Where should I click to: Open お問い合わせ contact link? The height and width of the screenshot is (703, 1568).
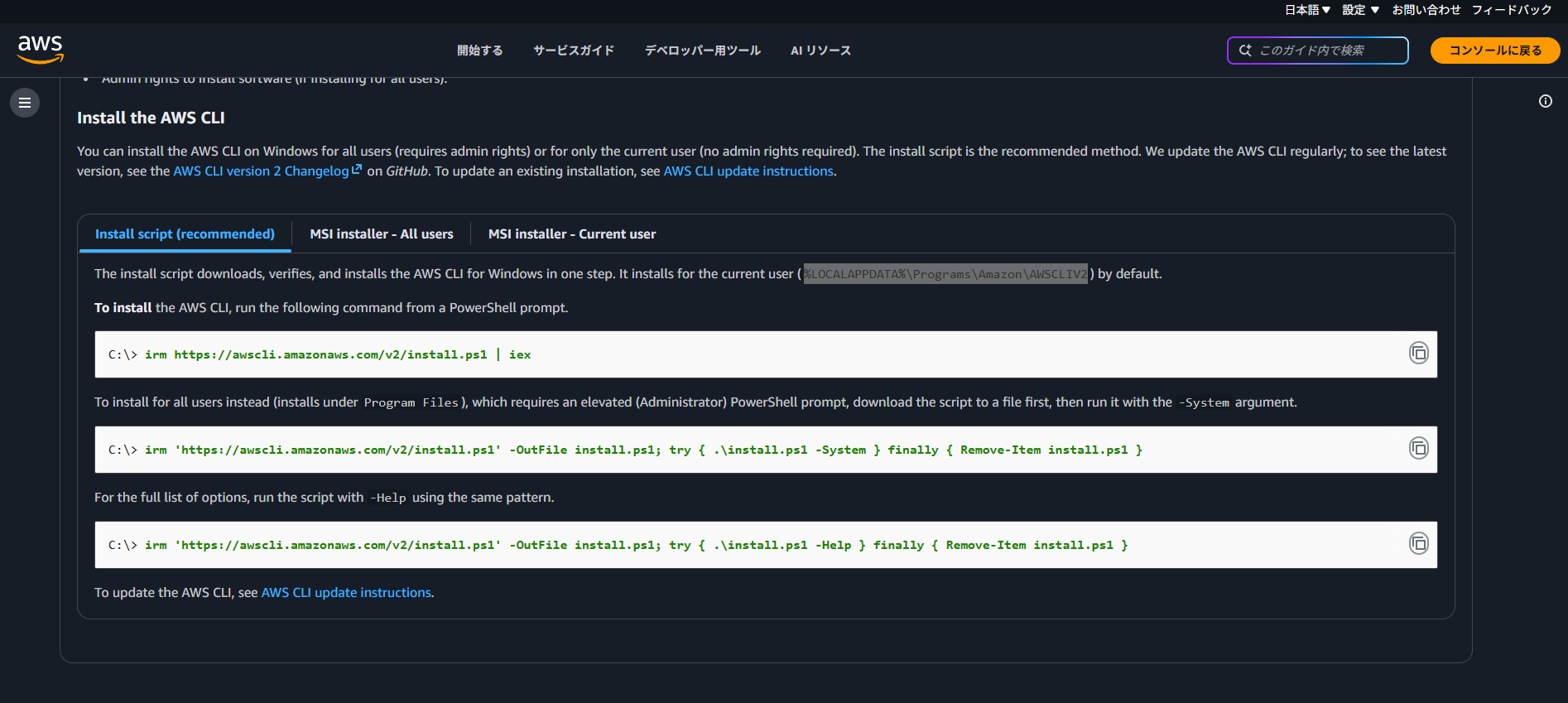[1426, 10]
